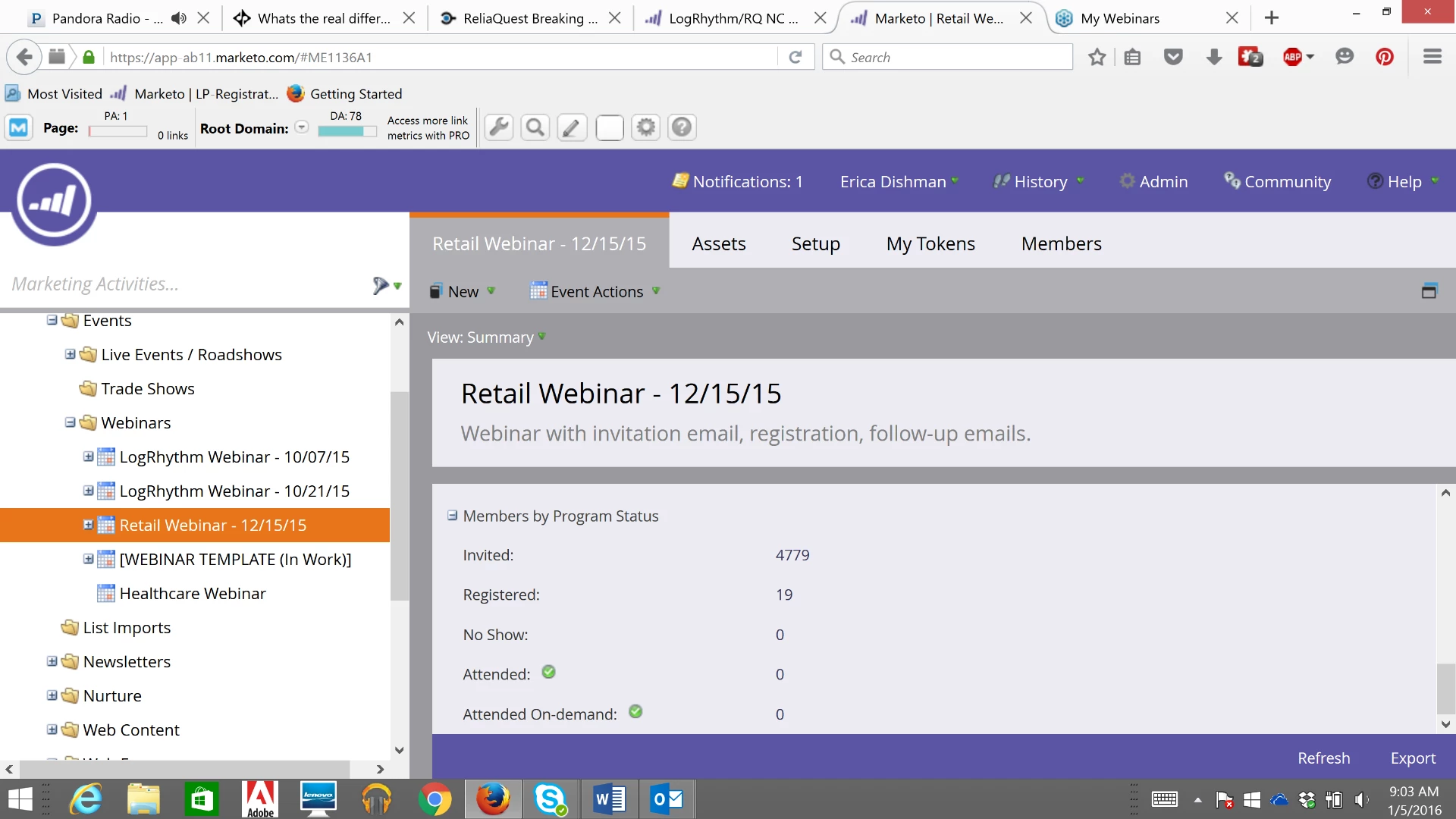The width and height of the screenshot is (1456, 819).
Task: Collapse the Members by Program Status section
Action: pyautogui.click(x=453, y=516)
